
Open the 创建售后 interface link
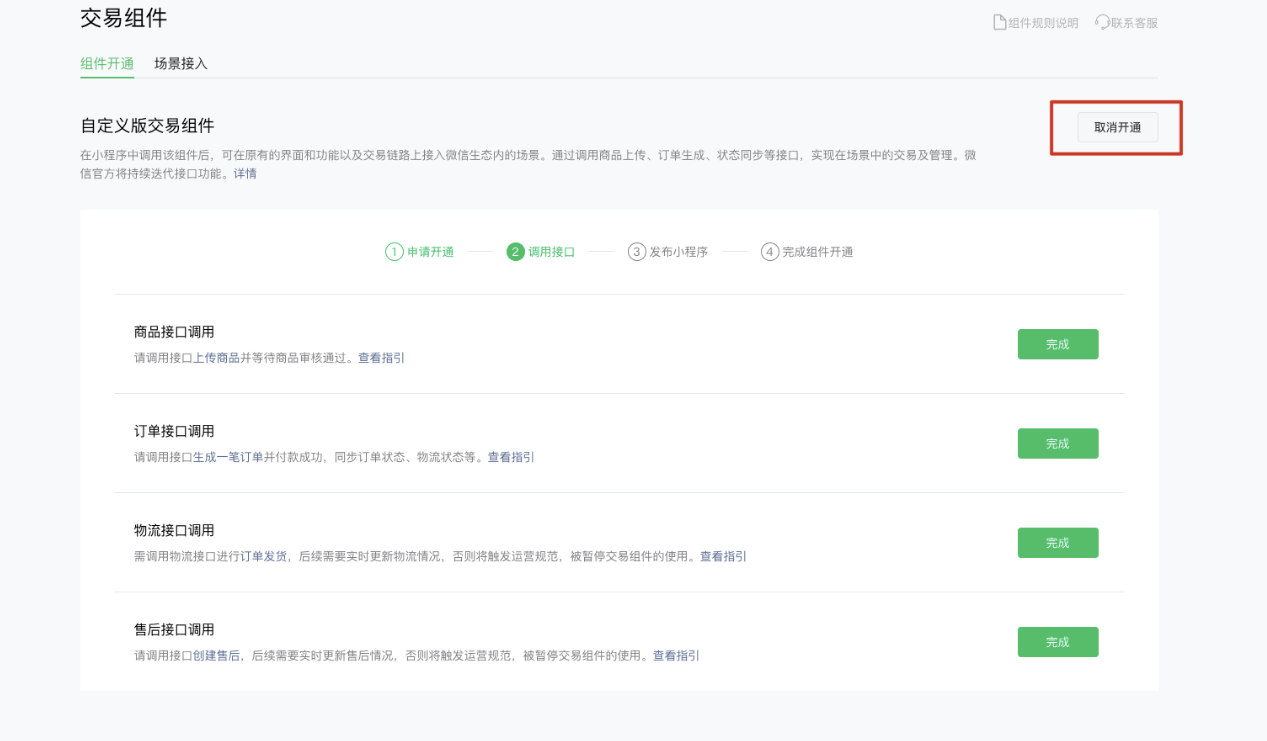216,656
